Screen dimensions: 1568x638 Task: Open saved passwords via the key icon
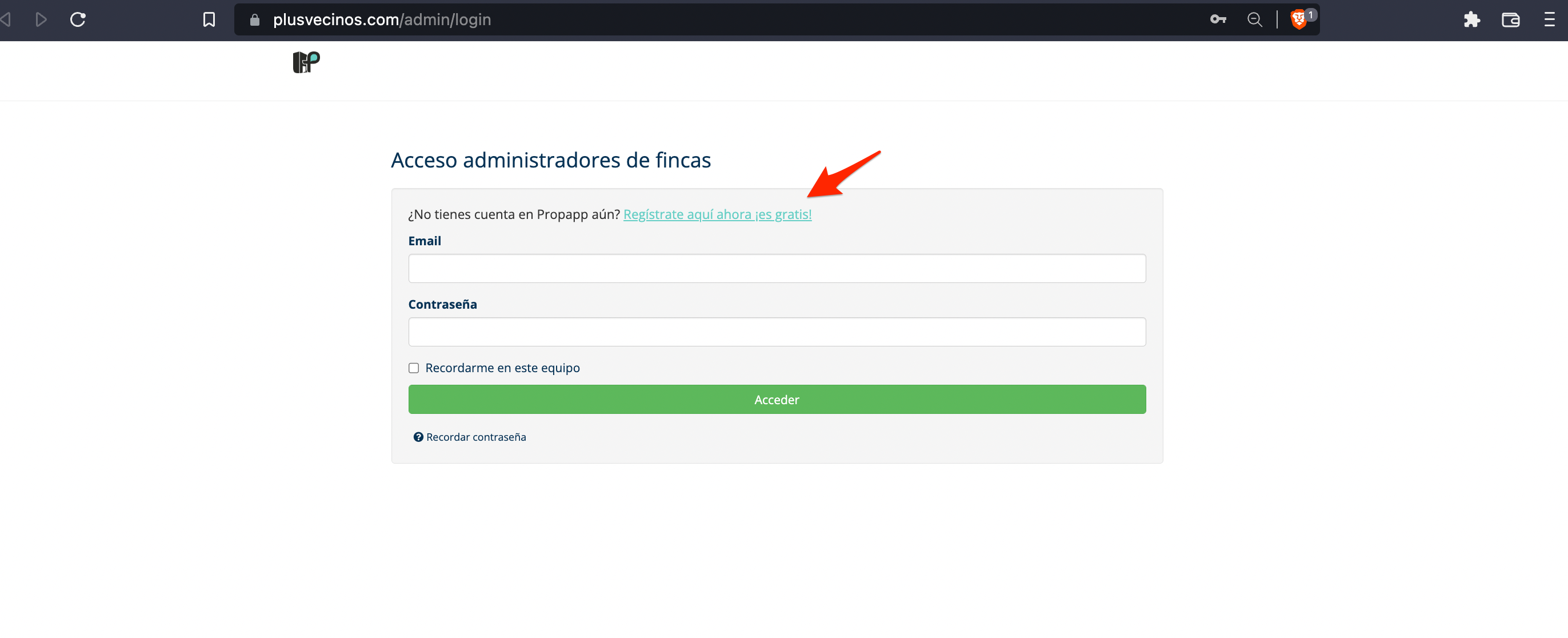[1217, 19]
